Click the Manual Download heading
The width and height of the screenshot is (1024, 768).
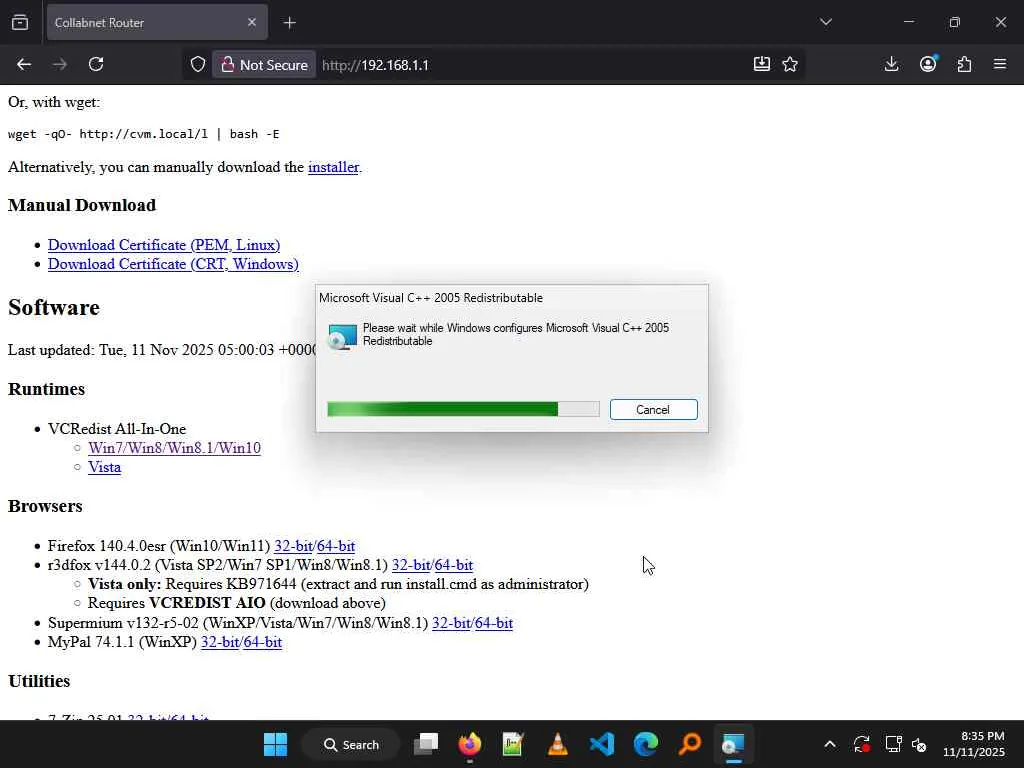[82, 205]
